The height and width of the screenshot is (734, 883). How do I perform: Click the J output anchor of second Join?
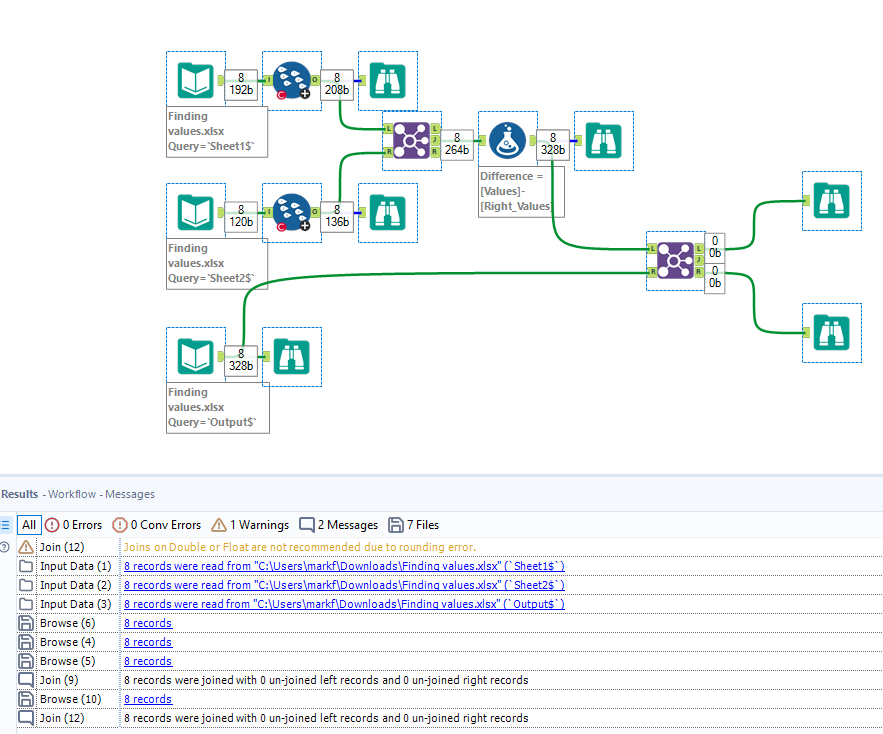tap(699, 260)
